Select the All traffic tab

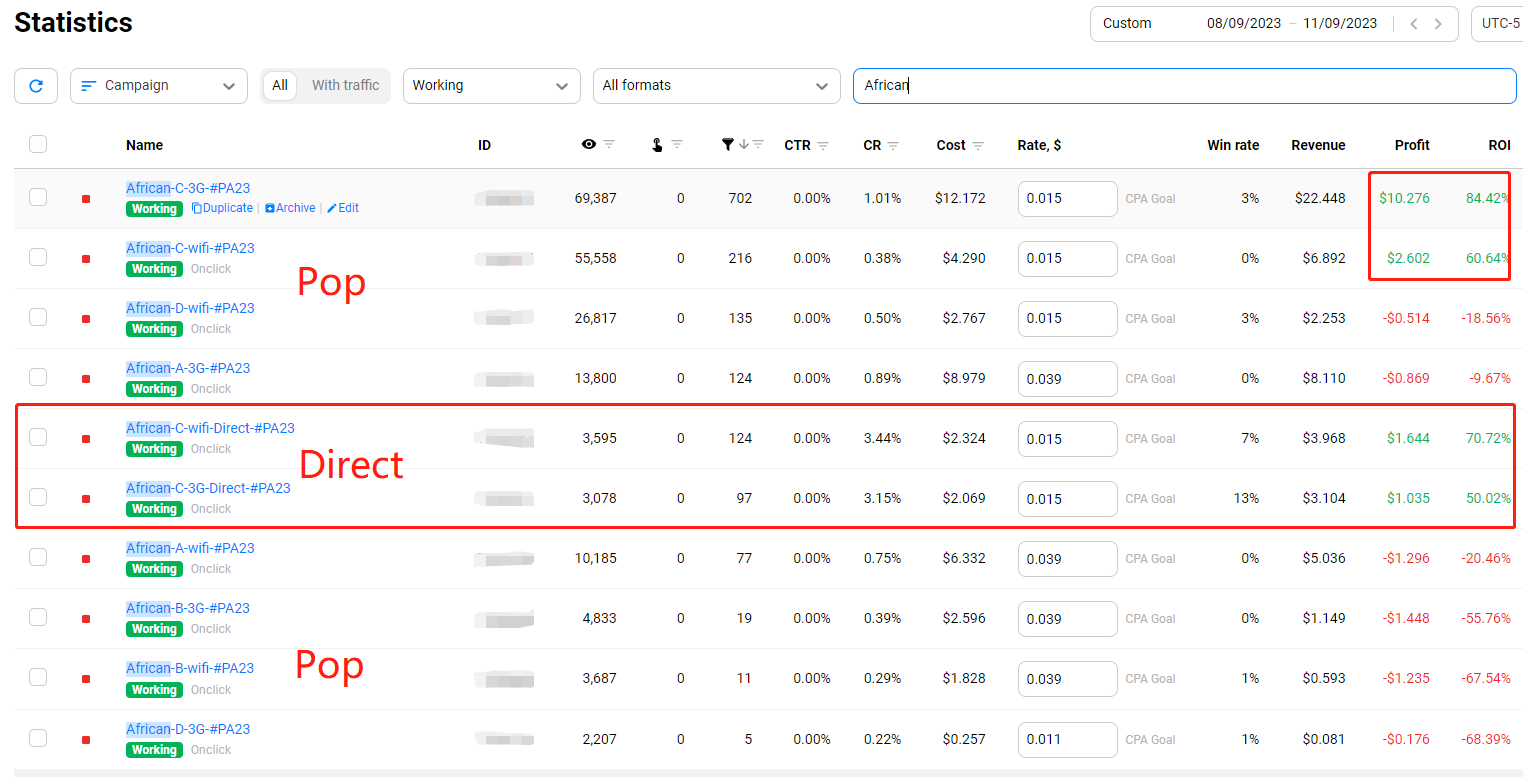pyautogui.click(x=280, y=86)
